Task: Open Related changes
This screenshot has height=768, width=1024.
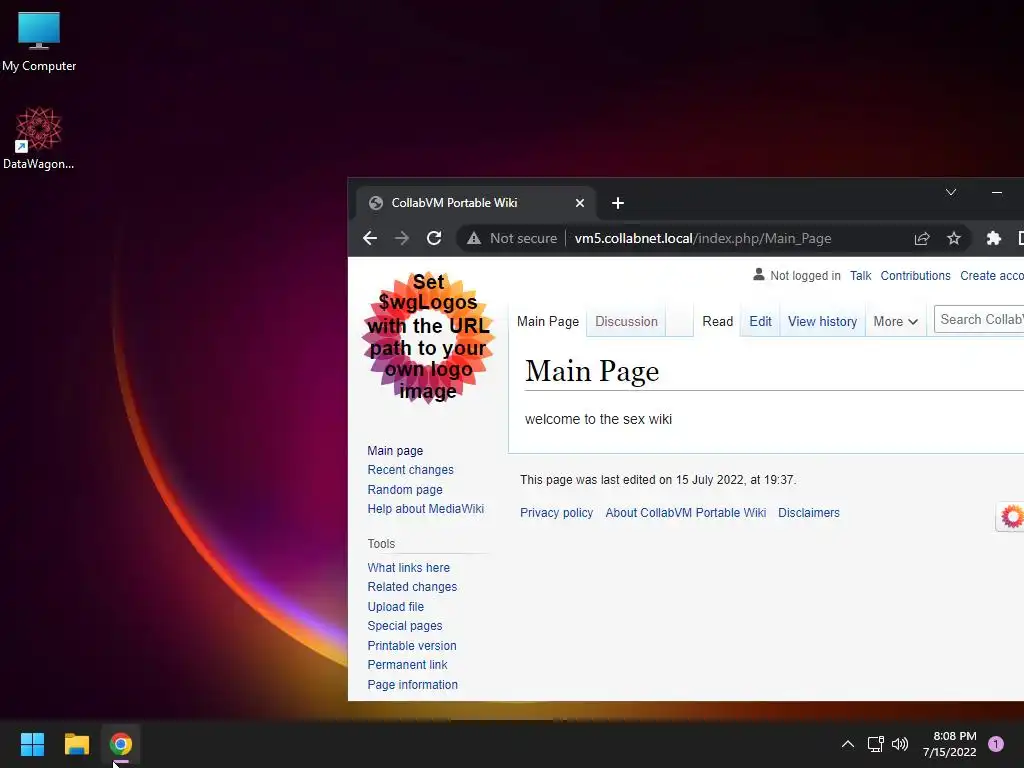Action: 412,586
